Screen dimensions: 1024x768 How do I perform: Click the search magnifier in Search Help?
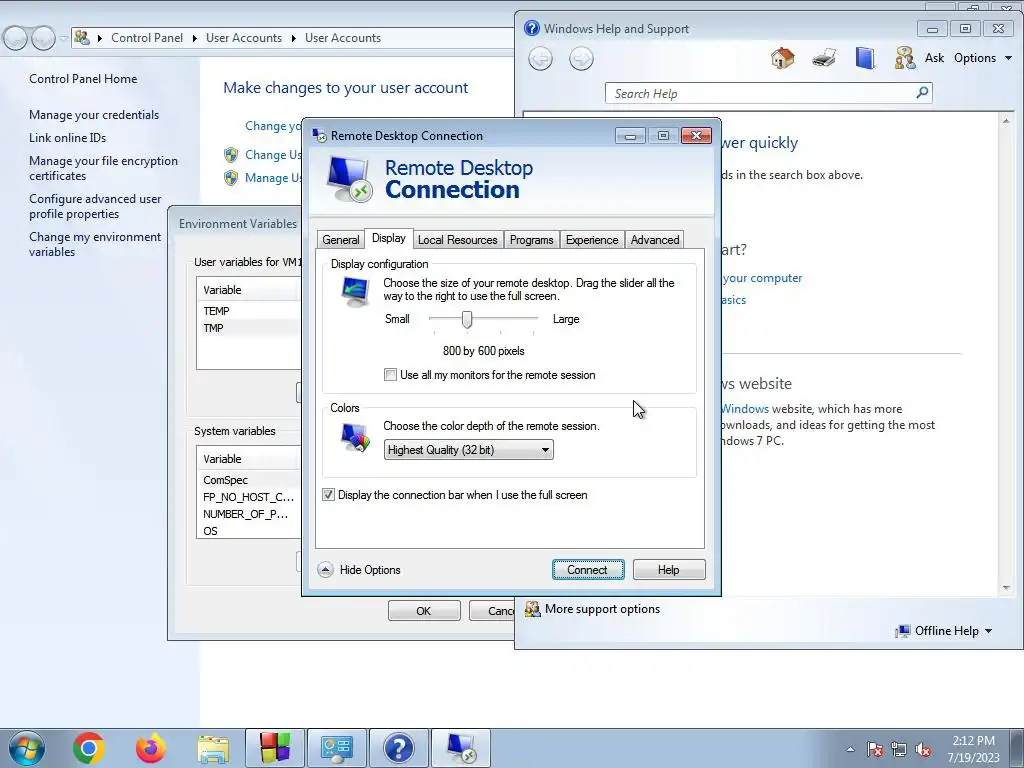pyautogui.click(x=922, y=93)
